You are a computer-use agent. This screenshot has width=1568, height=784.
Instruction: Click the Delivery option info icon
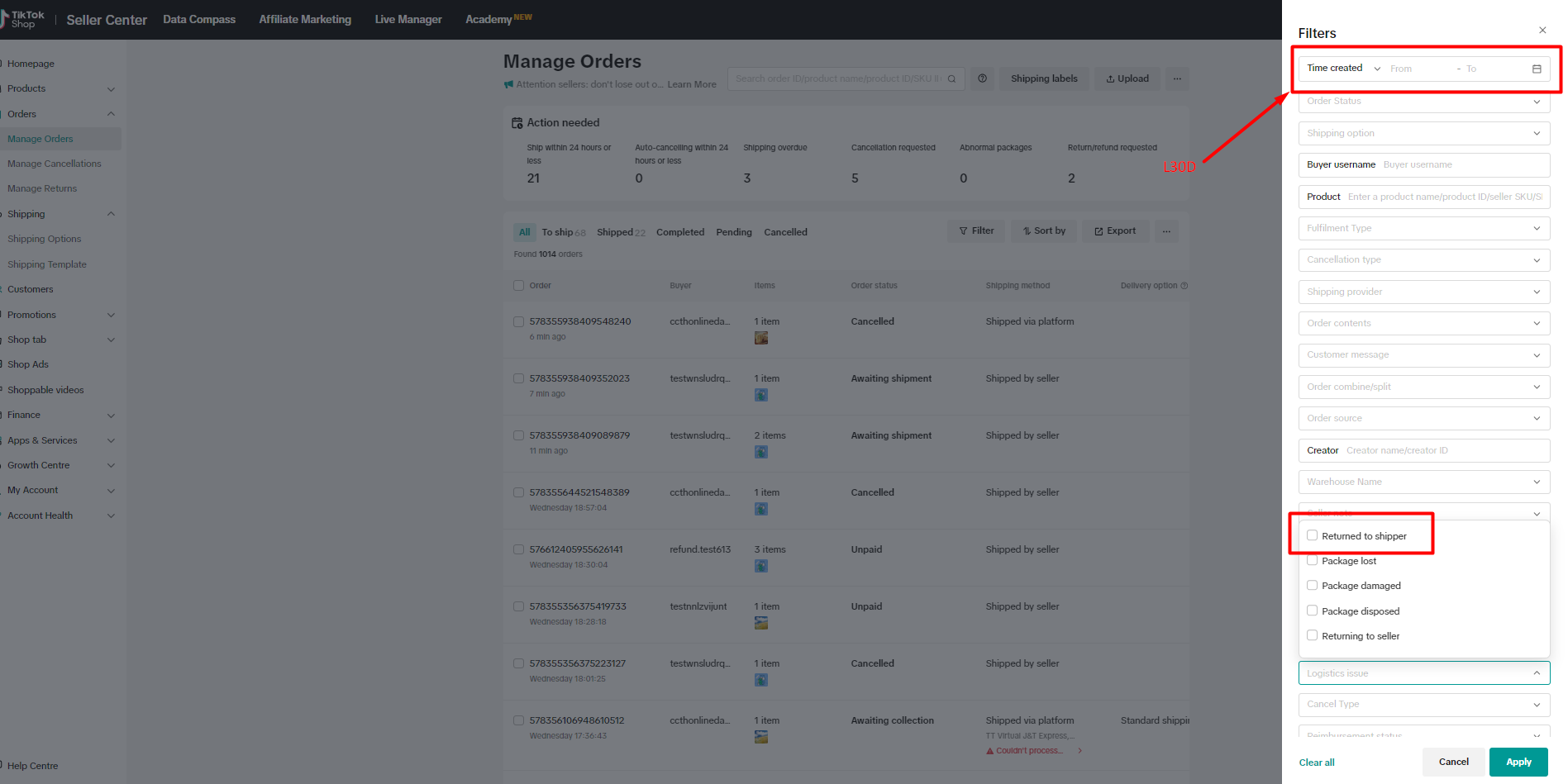click(1184, 286)
